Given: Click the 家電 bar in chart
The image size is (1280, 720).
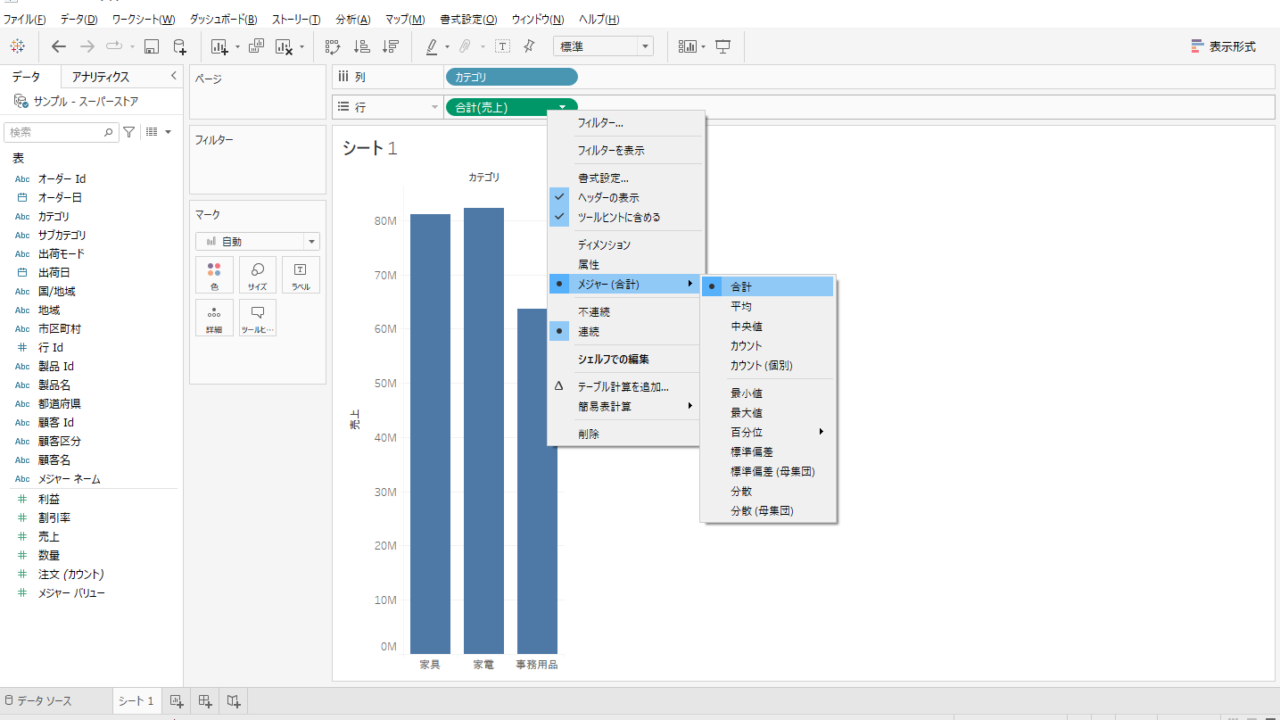Looking at the screenshot, I should 484,430.
